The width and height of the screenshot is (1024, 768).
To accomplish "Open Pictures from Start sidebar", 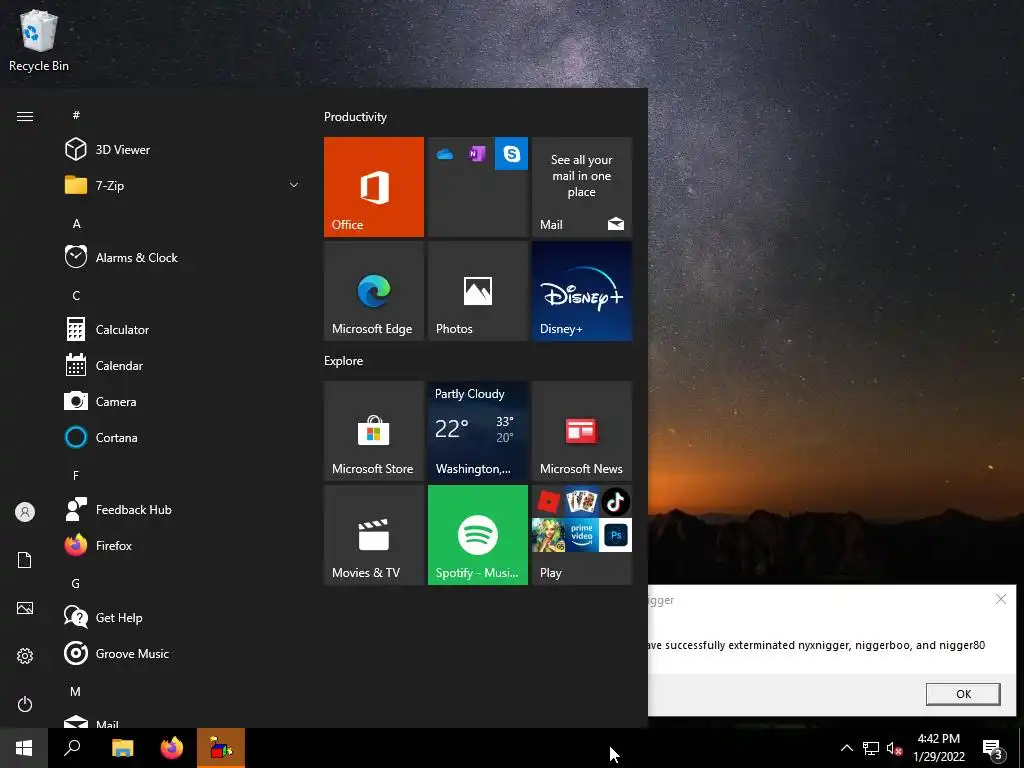I will click(25, 608).
